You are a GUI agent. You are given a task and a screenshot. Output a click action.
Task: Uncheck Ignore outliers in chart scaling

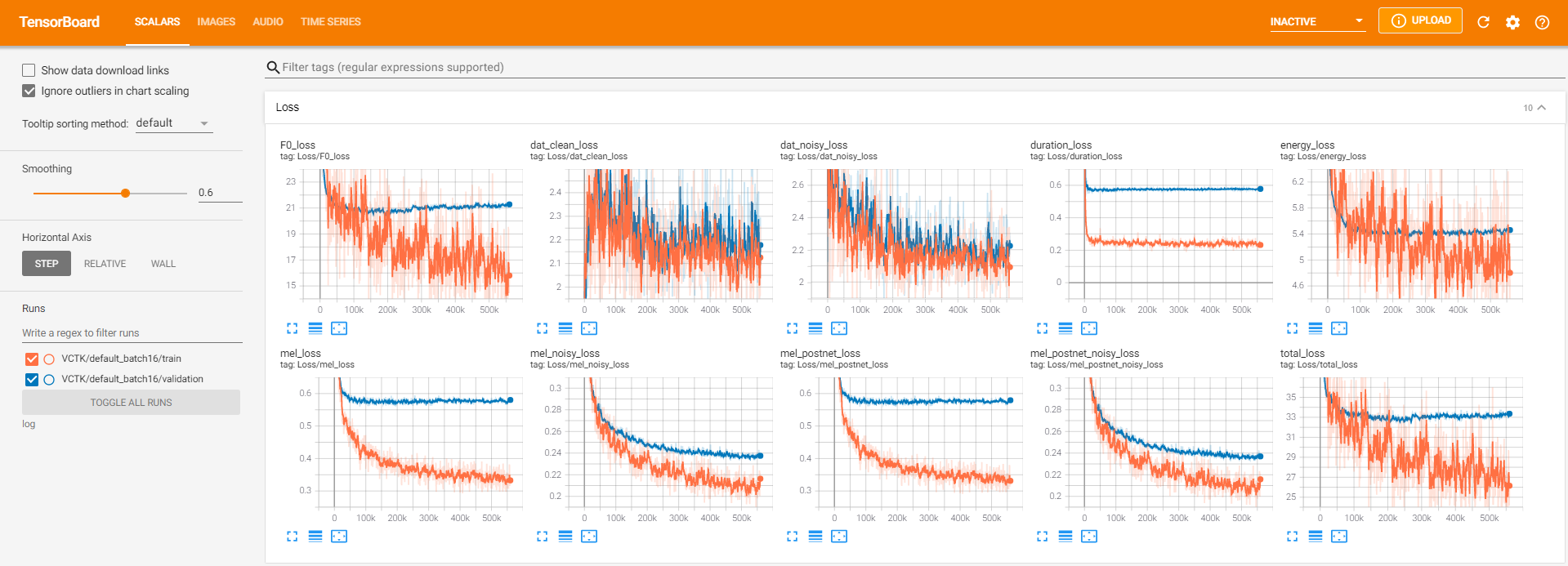(x=29, y=91)
